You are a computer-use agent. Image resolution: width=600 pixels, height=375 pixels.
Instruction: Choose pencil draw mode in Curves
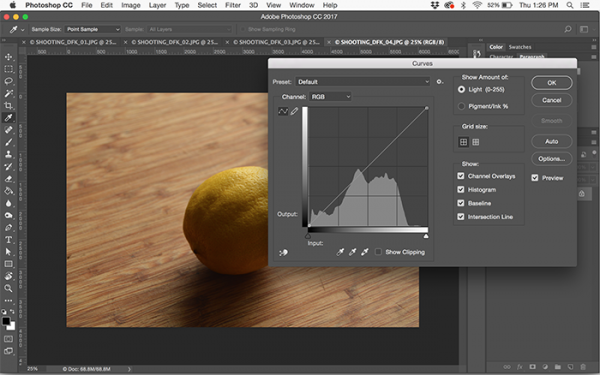(x=294, y=111)
